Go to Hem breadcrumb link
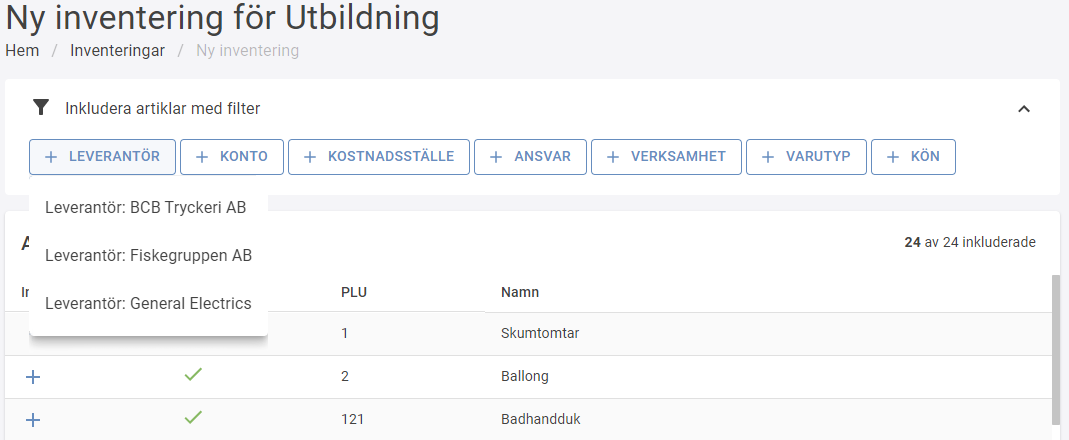The width and height of the screenshot is (1069, 440). pyautogui.click(x=22, y=50)
